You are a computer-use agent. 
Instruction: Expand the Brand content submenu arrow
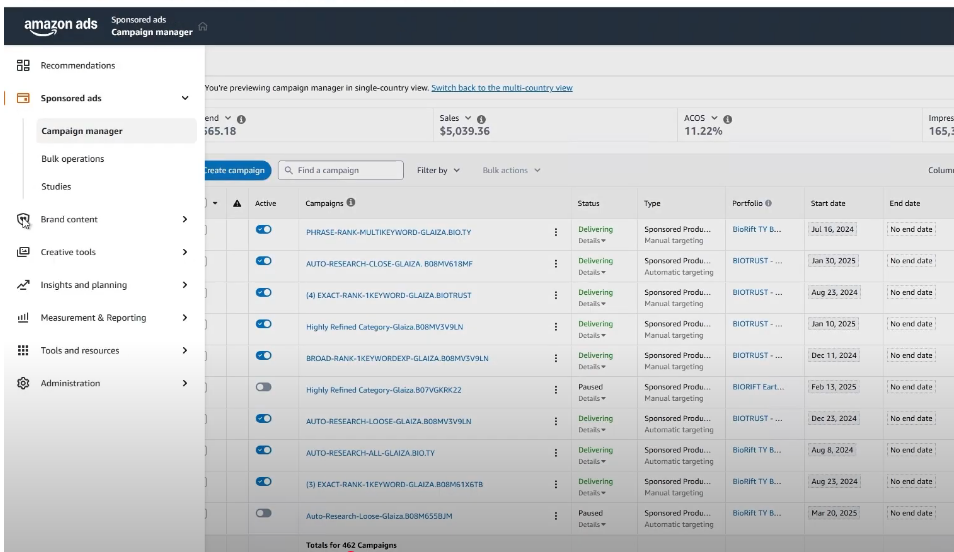[x=185, y=219]
